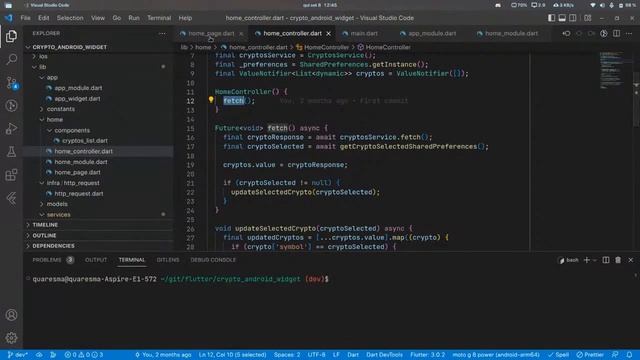Split the terminal pane

606,260
